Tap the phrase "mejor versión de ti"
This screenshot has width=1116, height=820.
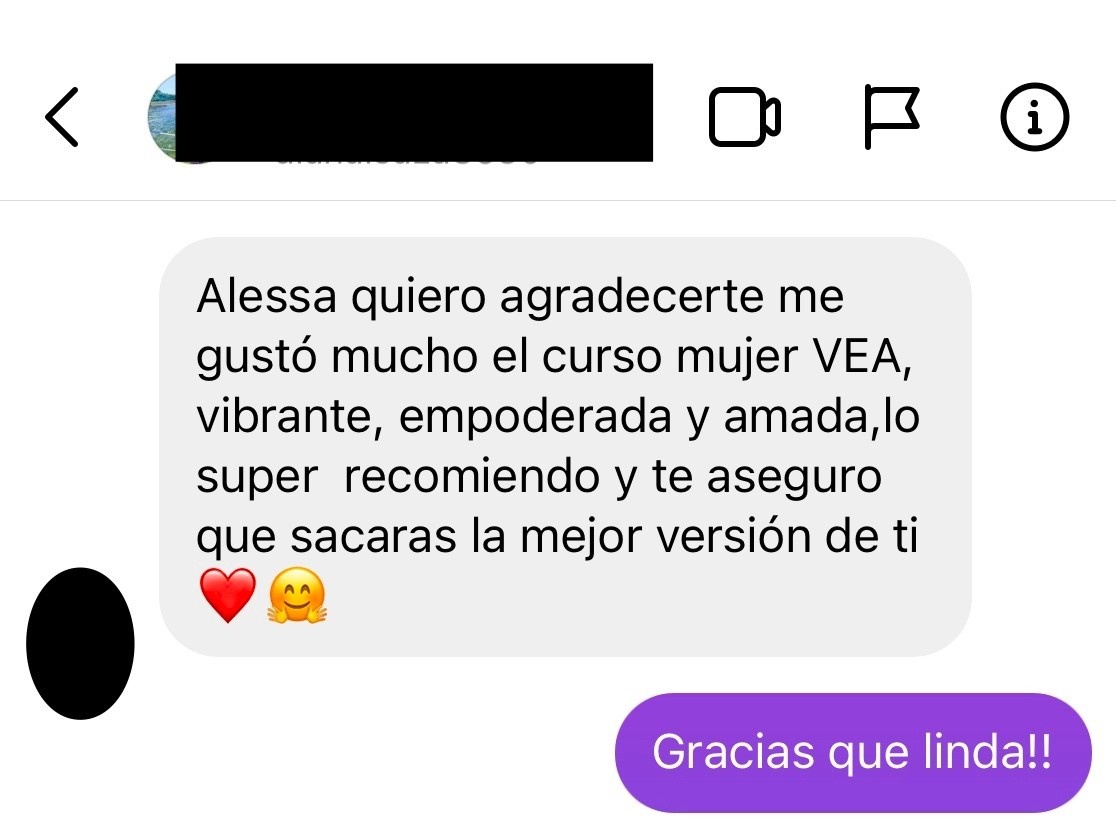coord(719,536)
